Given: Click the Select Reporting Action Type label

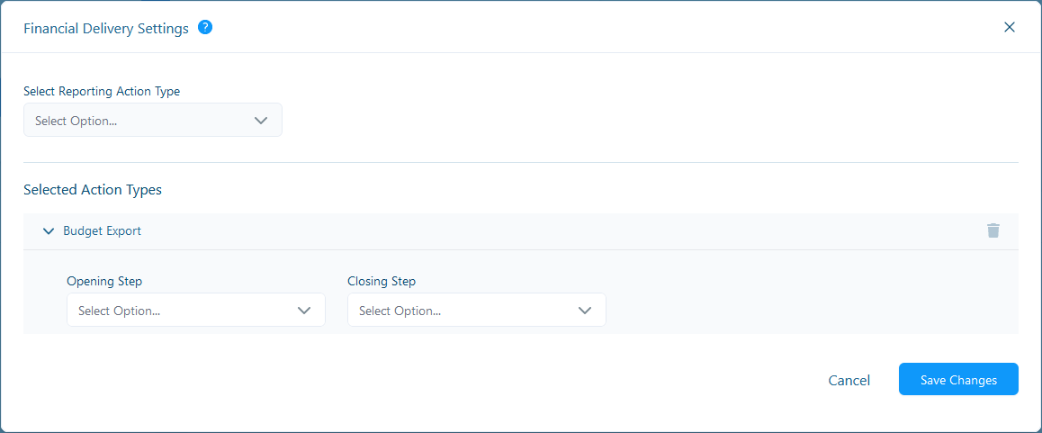Looking at the screenshot, I should pyautogui.click(x=102, y=92).
